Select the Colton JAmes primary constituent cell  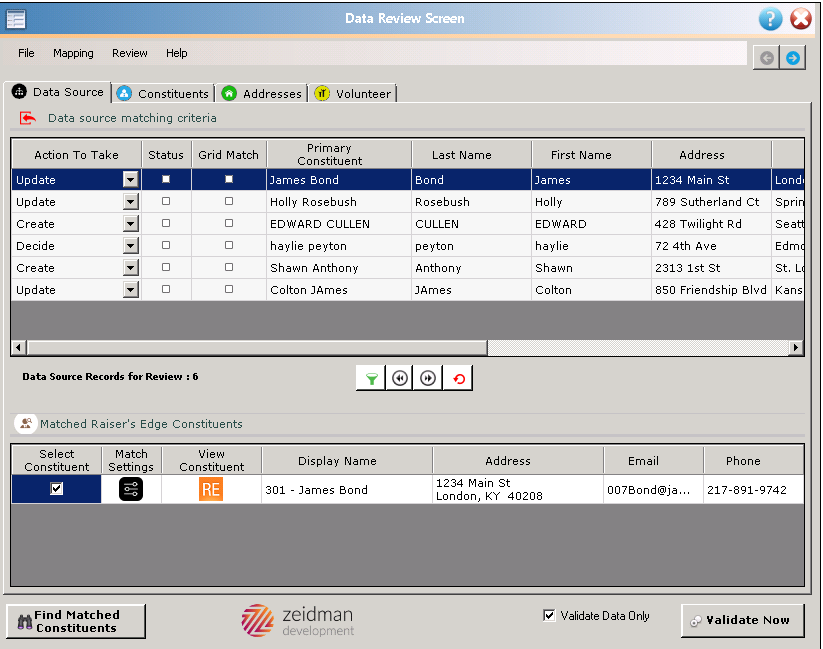tap(339, 290)
